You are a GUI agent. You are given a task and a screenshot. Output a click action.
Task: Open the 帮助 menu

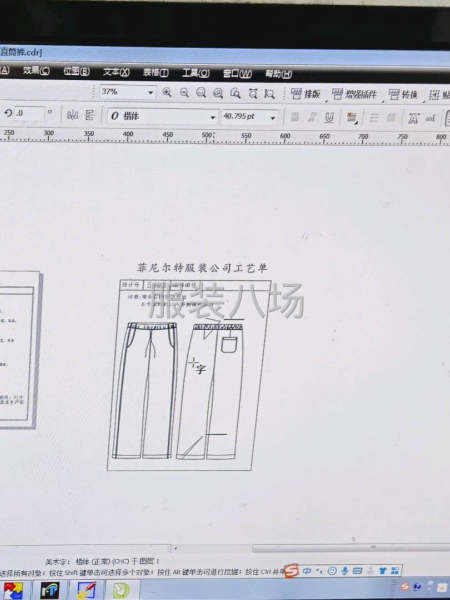coord(279,74)
